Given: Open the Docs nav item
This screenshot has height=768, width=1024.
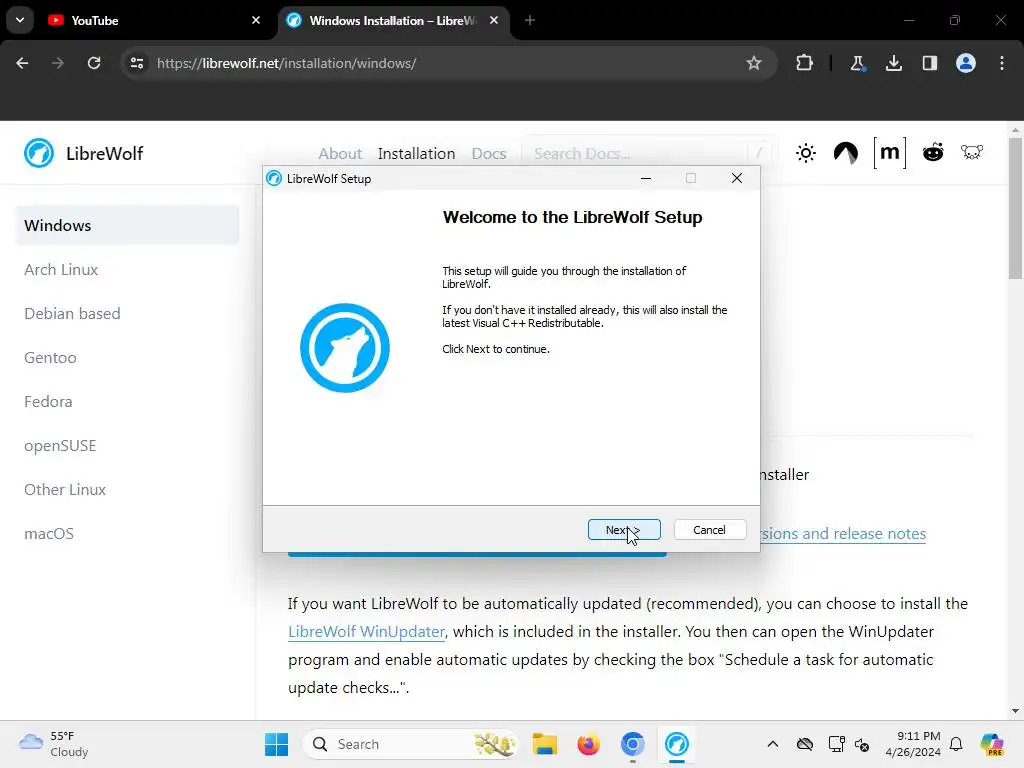Looking at the screenshot, I should click(488, 153).
